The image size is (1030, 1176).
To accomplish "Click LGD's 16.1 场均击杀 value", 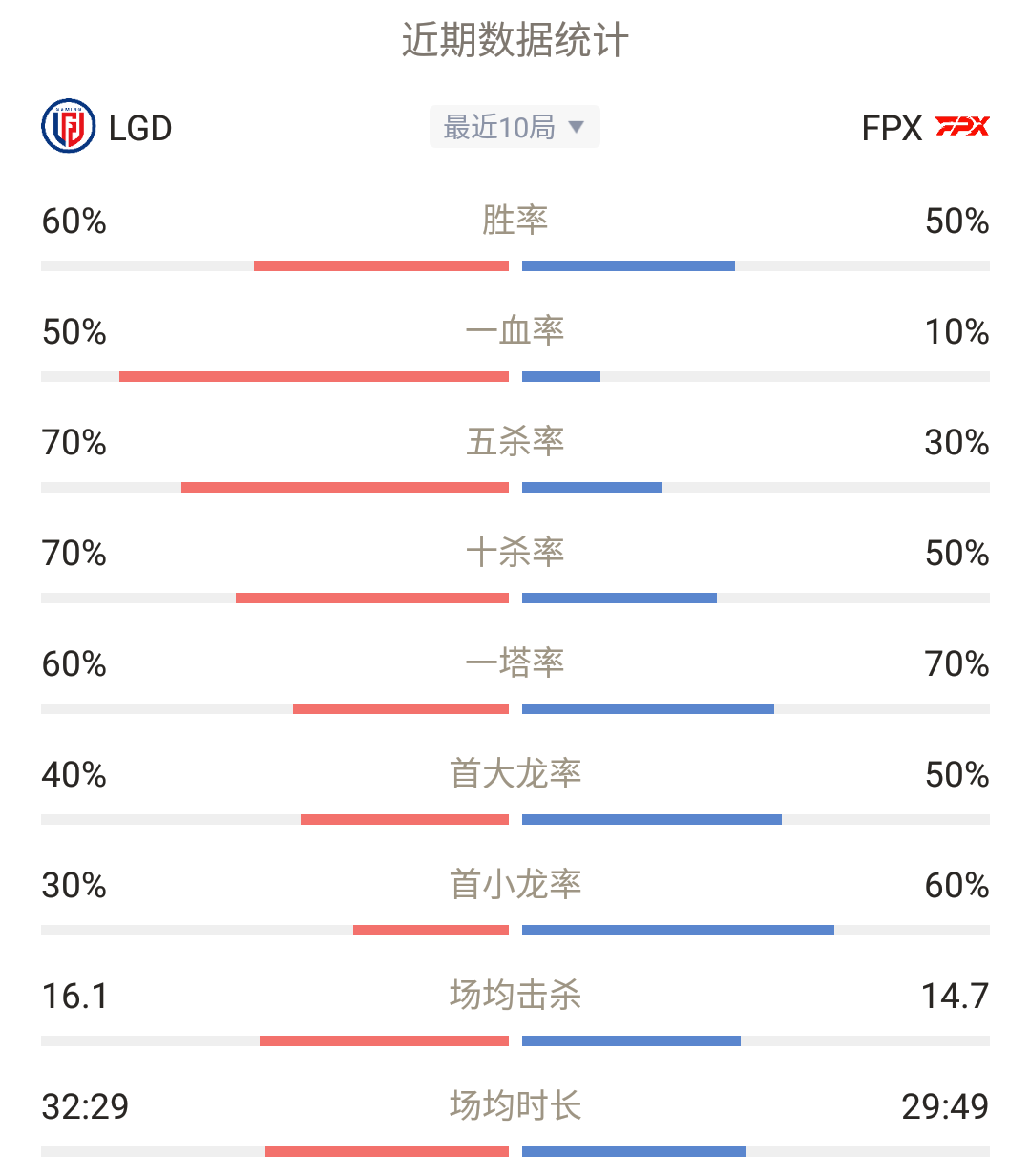I will [x=75, y=997].
